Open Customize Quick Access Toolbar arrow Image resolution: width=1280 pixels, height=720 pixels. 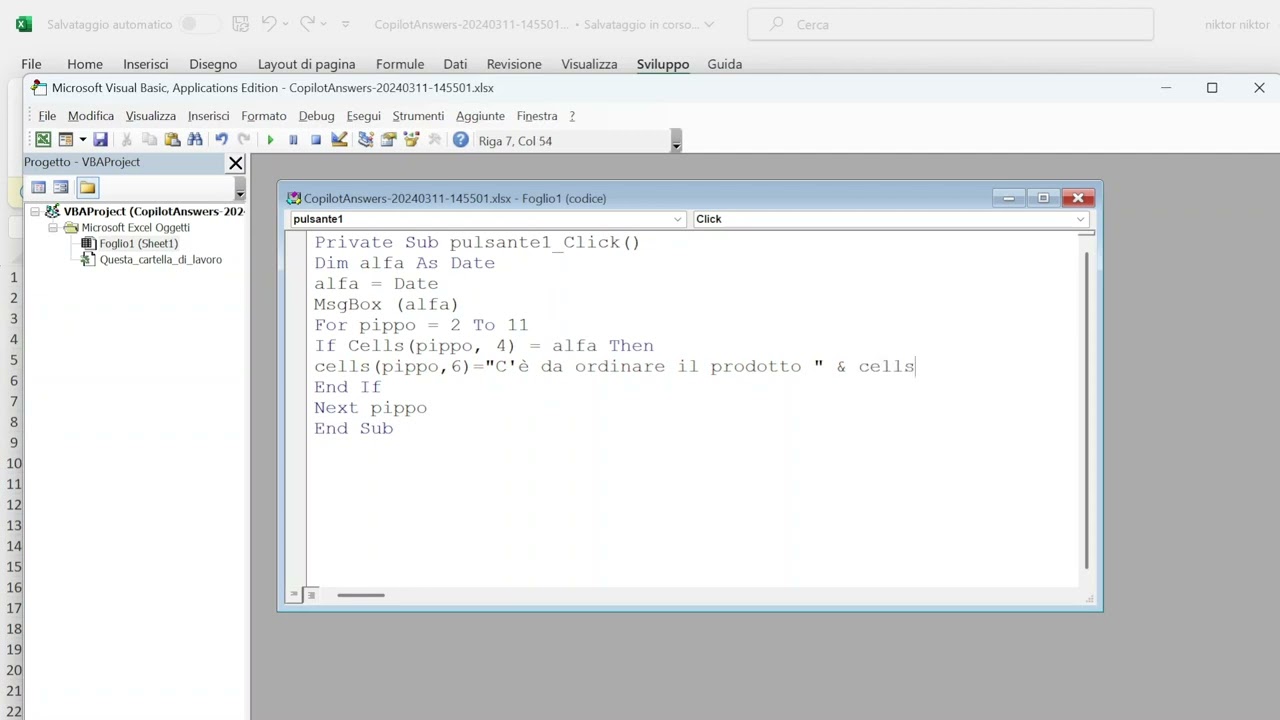346,24
